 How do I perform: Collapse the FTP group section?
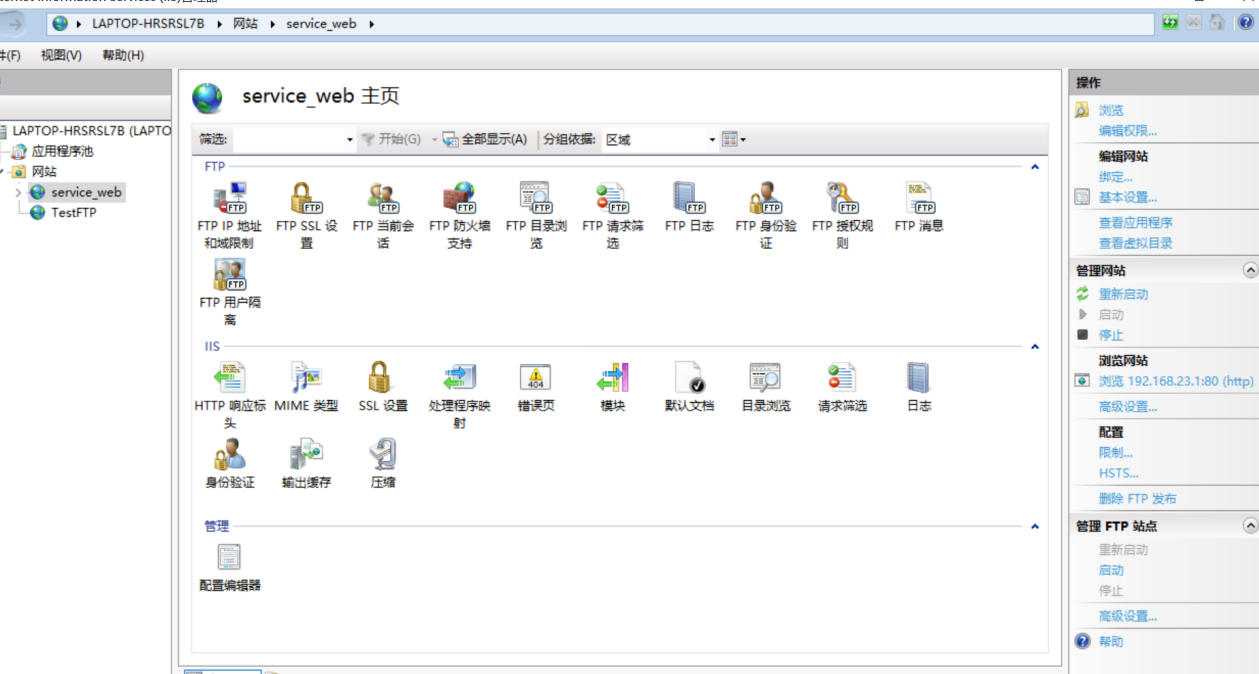coord(1035,167)
